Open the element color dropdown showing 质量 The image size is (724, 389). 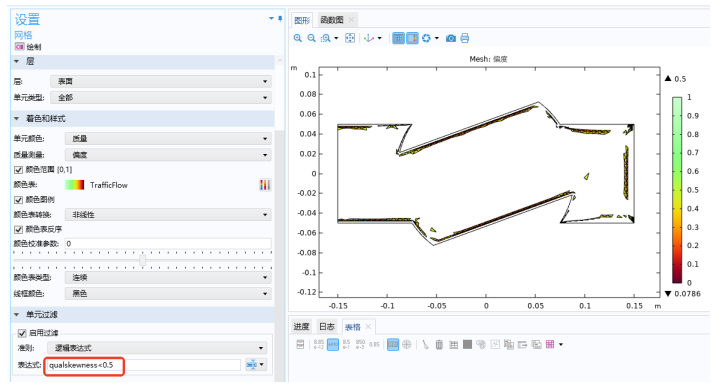(x=168, y=139)
